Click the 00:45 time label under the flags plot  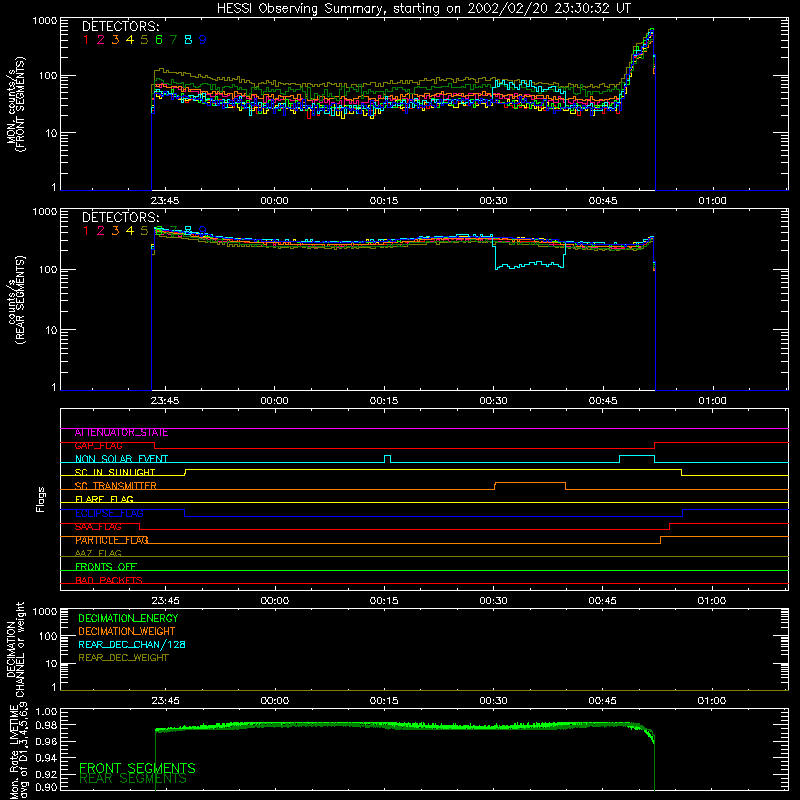[x=603, y=601]
